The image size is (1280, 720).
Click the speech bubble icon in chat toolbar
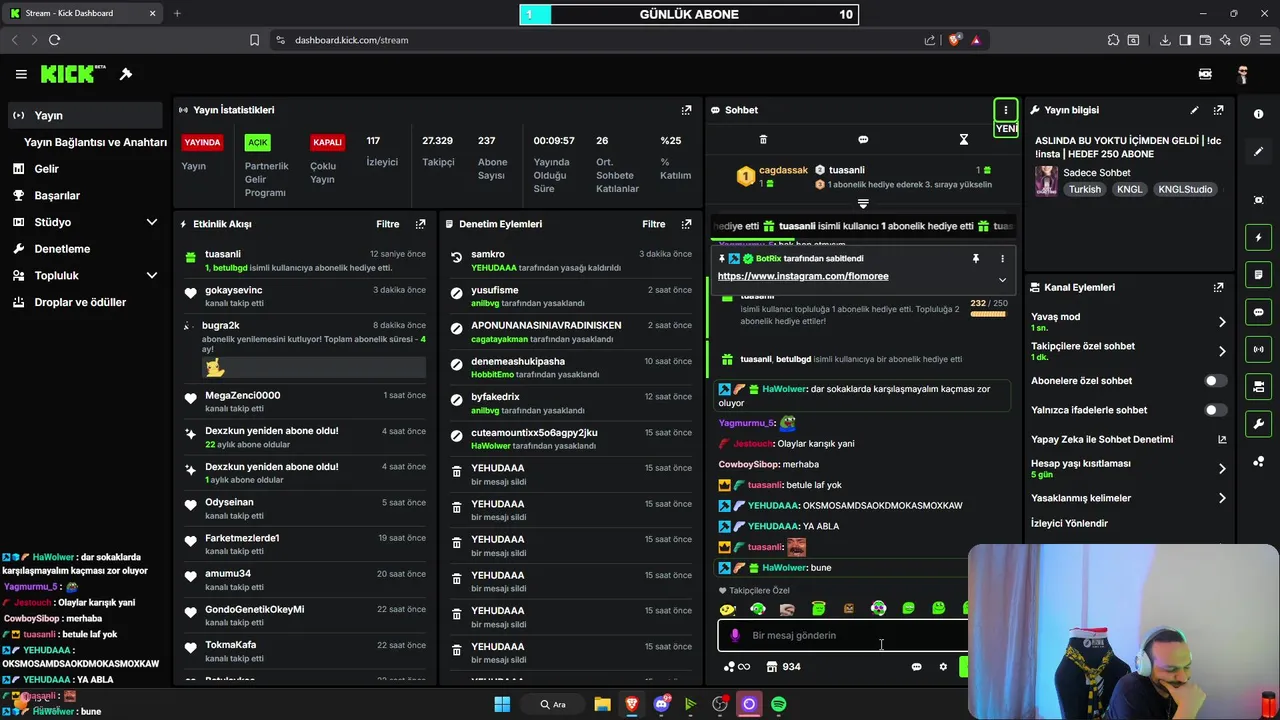click(x=863, y=139)
